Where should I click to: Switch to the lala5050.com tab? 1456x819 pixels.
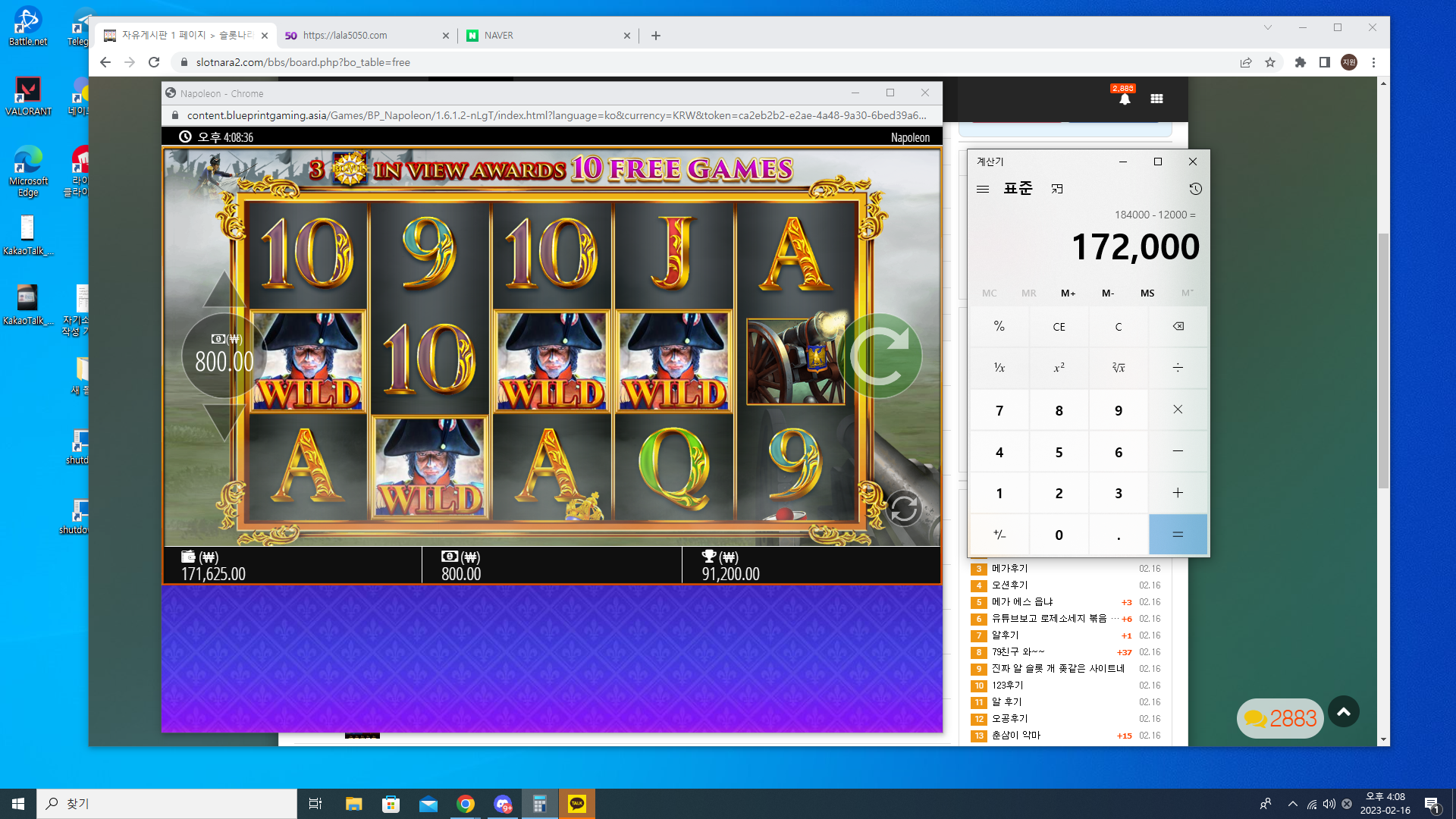click(367, 36)
